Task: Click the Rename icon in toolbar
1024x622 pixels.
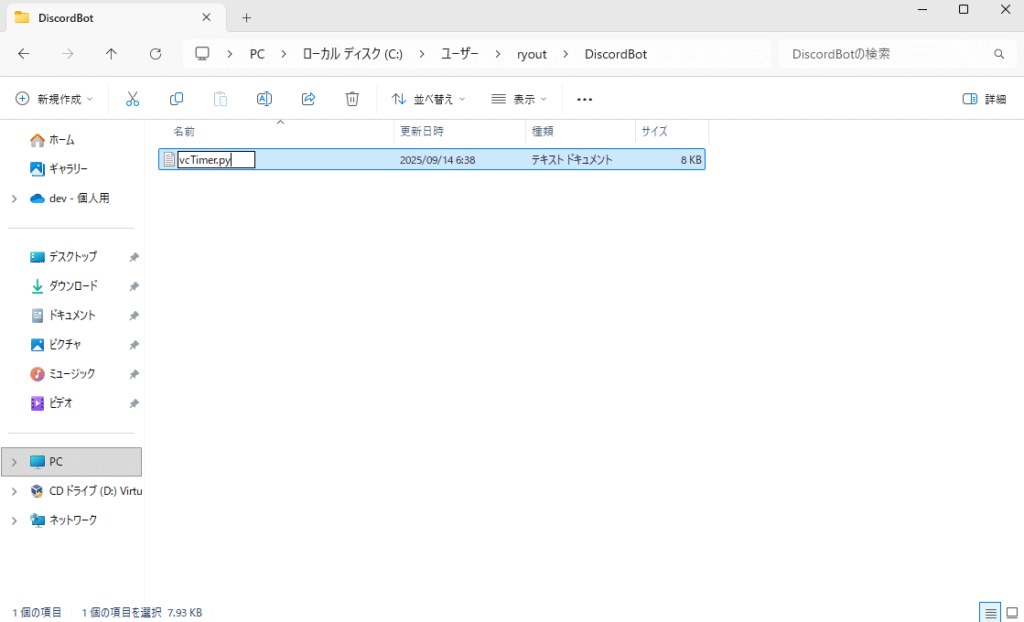Action: pyautogui.click(x=264, y=99)
